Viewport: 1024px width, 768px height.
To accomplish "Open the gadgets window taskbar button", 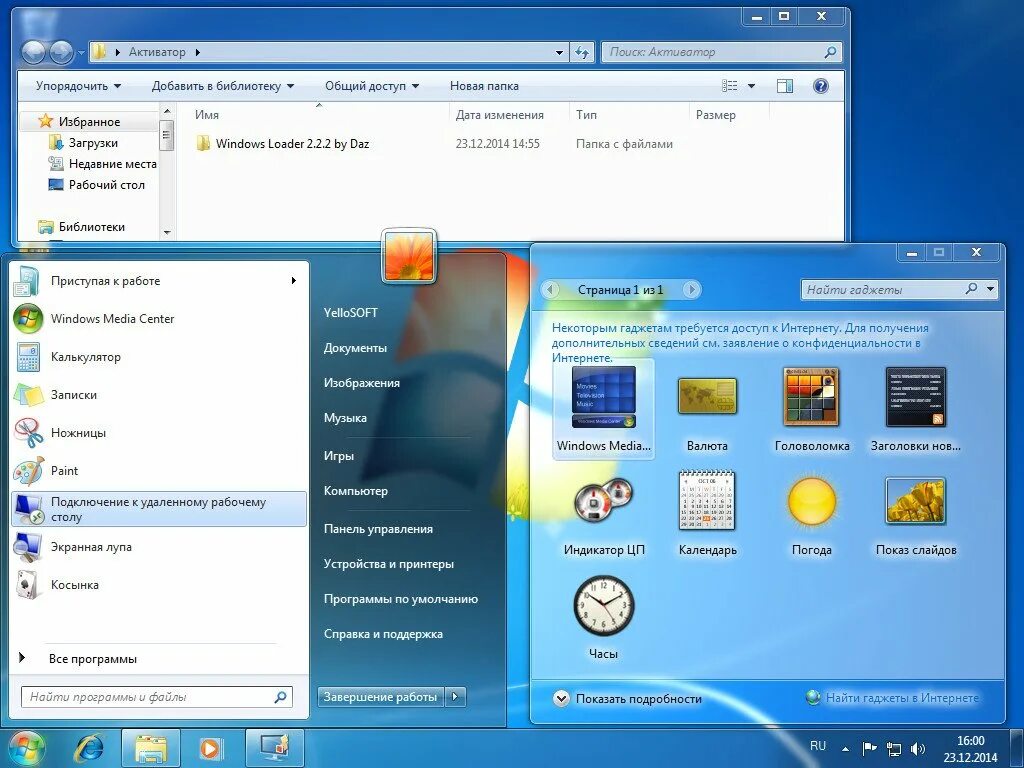I will pyautogui.click(x=274, y=748).
